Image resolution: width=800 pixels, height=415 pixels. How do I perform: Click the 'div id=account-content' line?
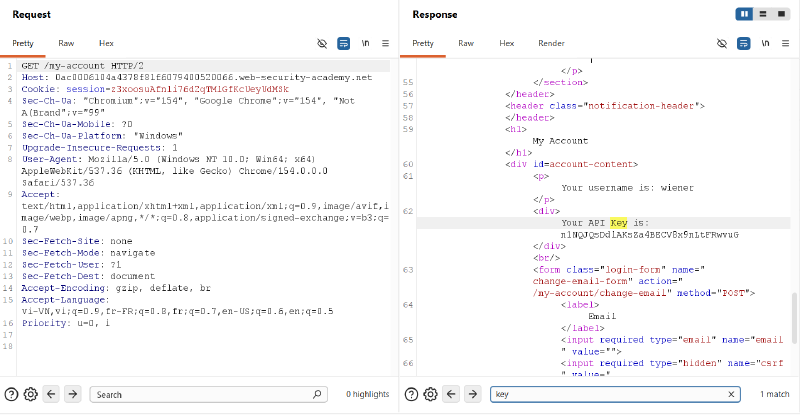click(571, 164)
